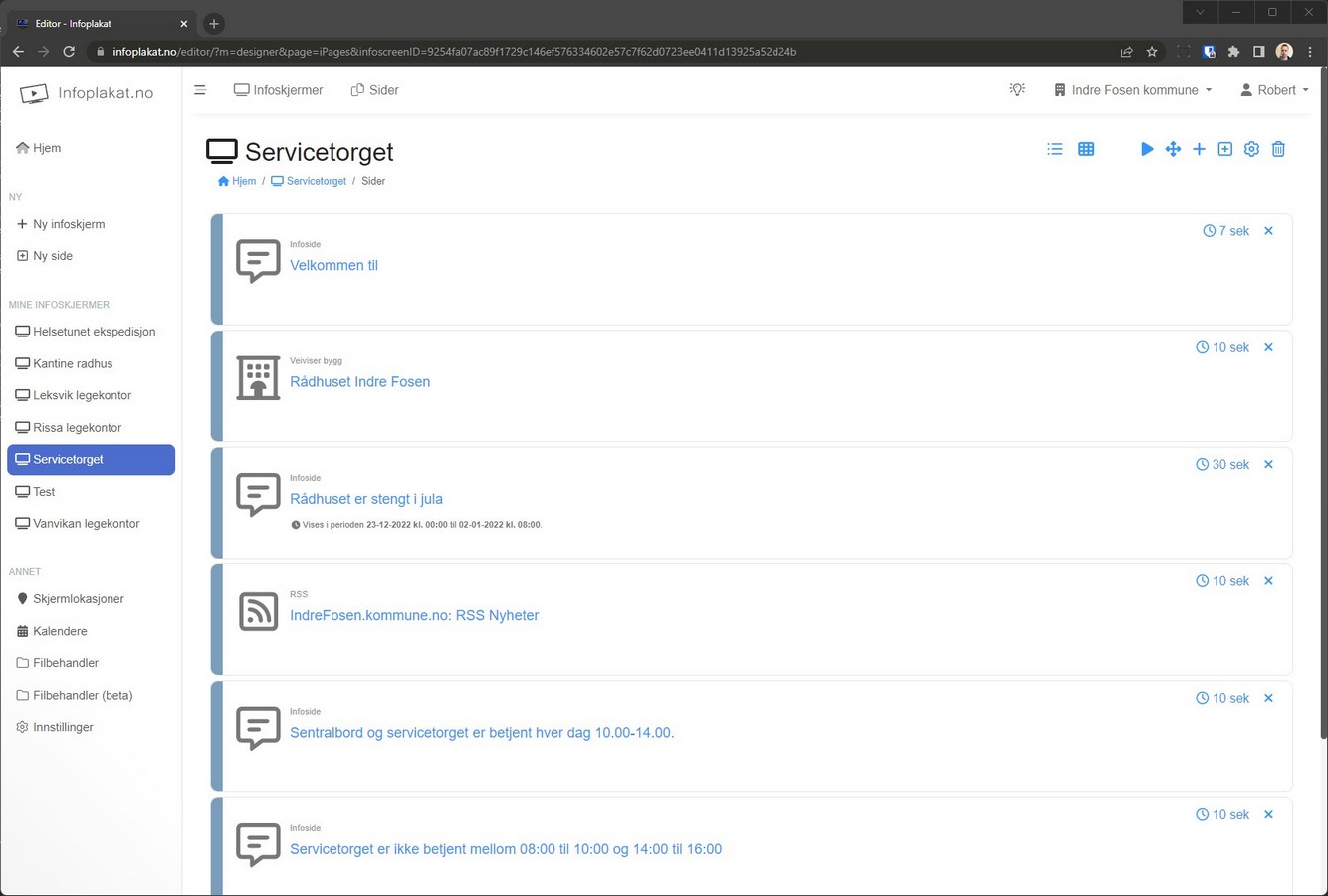Click the RSS feed icon thumbnail
1328x896 pixels.
[258, 611]
